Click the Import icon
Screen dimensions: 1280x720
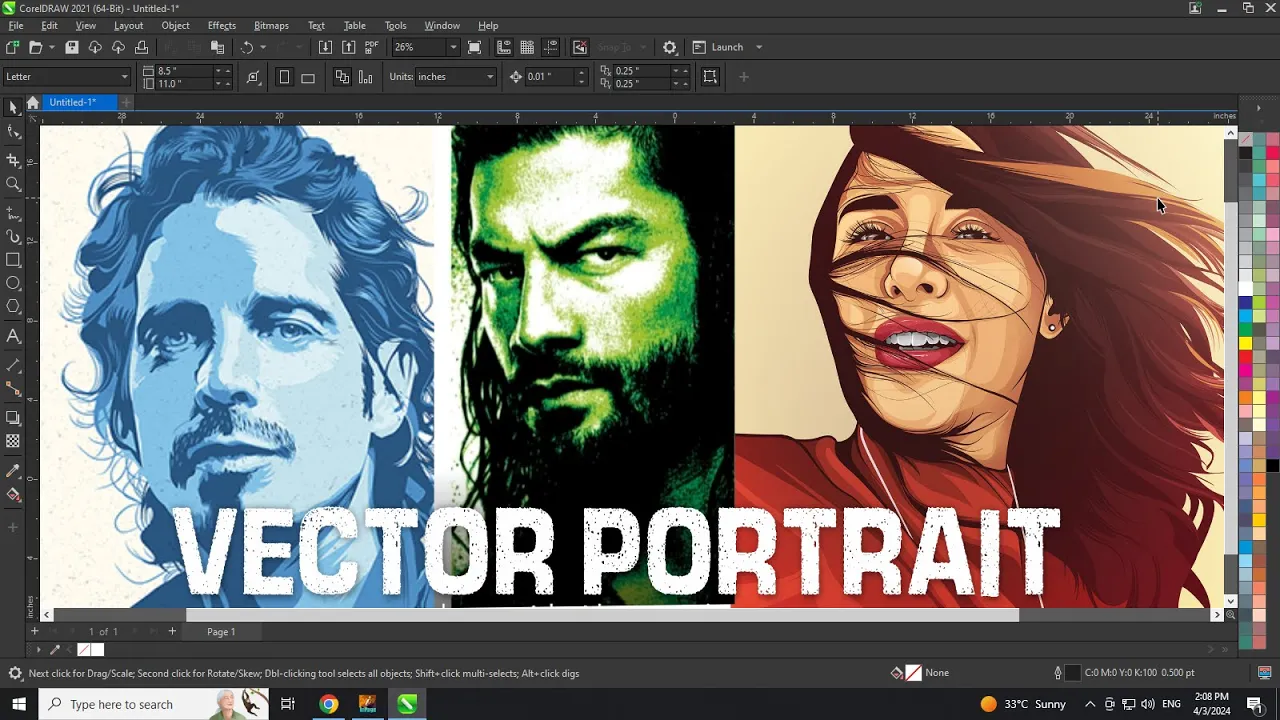(x=325, y=47)
